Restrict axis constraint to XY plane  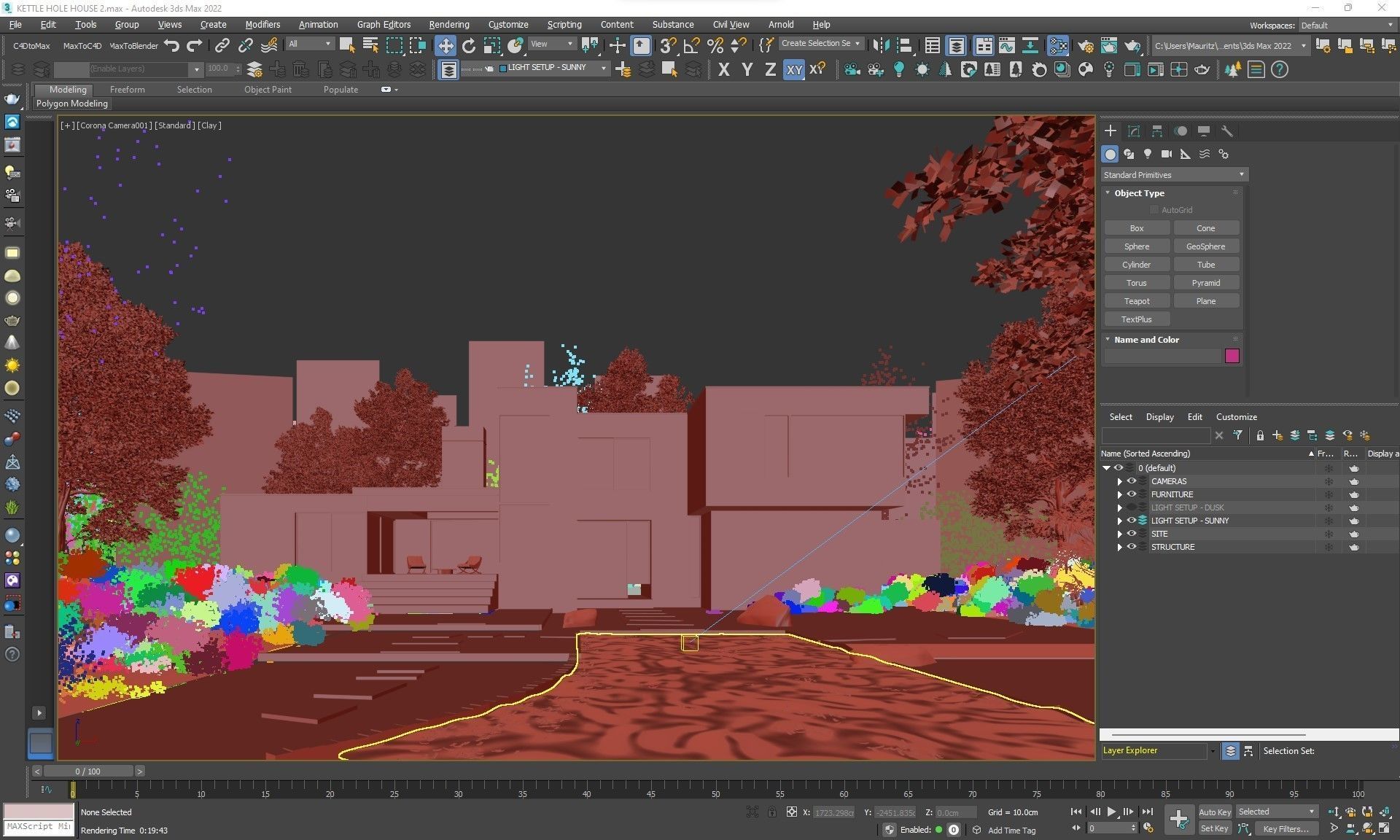coord(794,70)
